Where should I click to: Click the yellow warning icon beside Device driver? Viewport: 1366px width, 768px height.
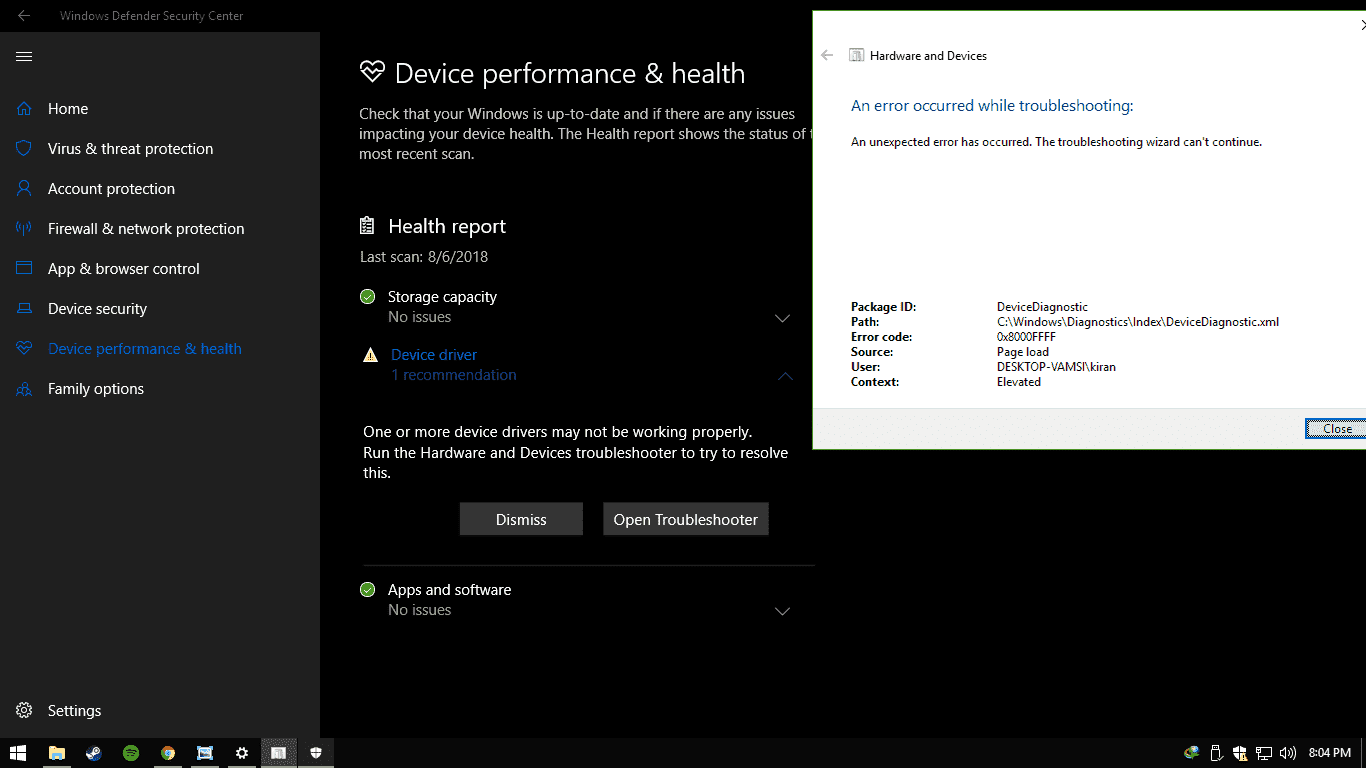tap(370, 355)
